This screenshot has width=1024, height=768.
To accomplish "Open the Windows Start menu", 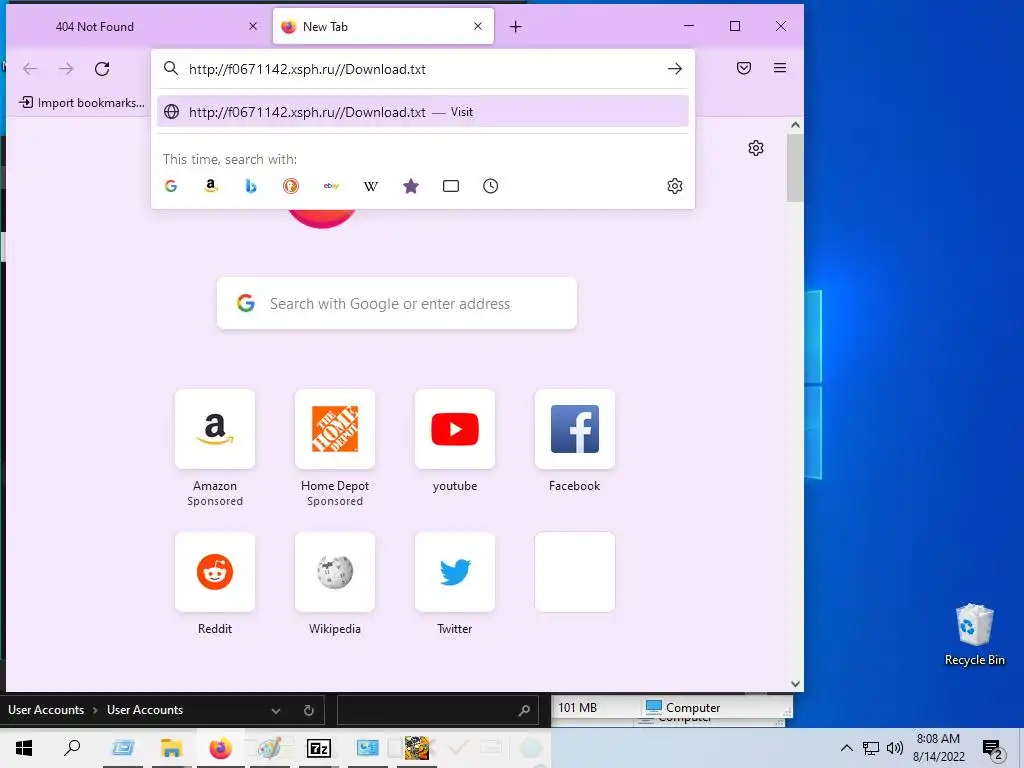I will coord(24,748).
